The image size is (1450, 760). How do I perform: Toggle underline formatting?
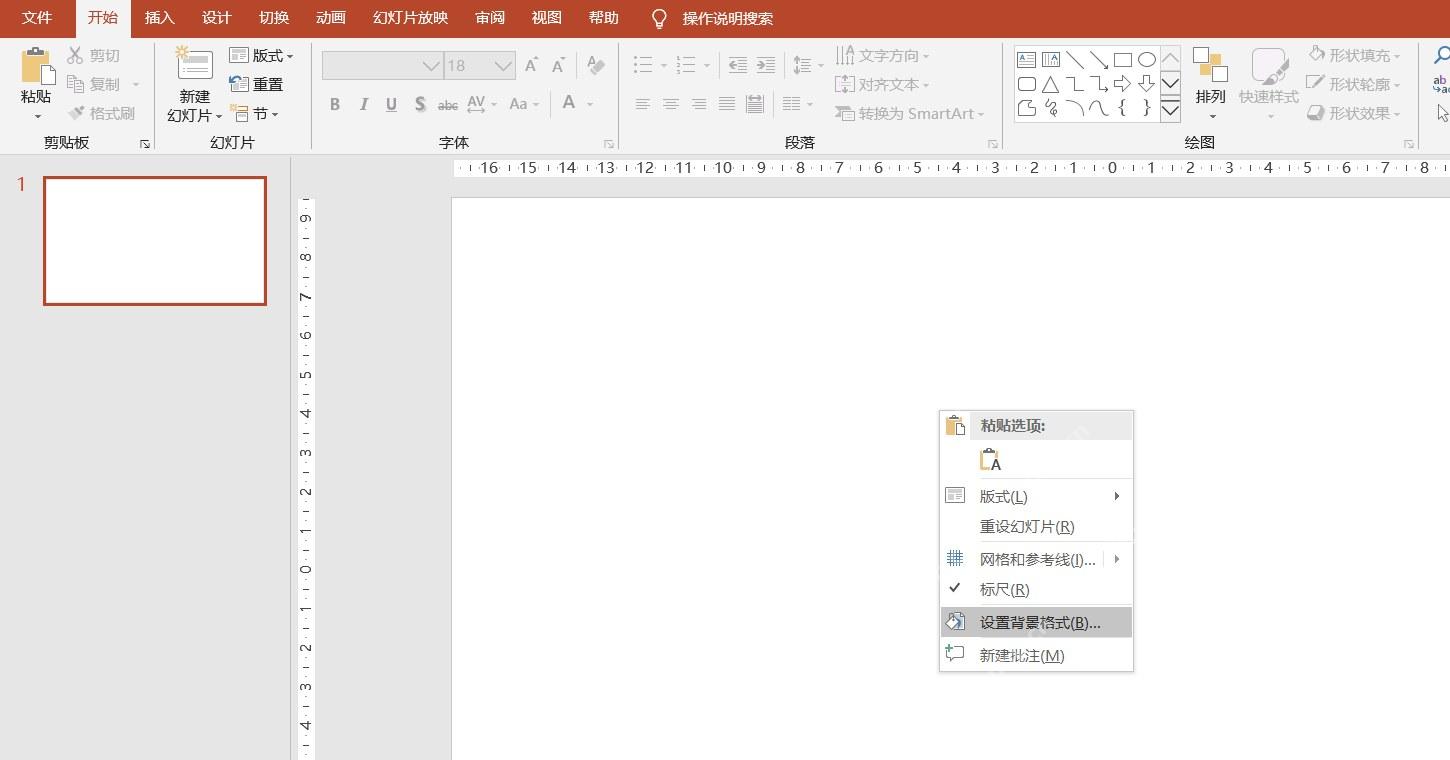(391, 104)
